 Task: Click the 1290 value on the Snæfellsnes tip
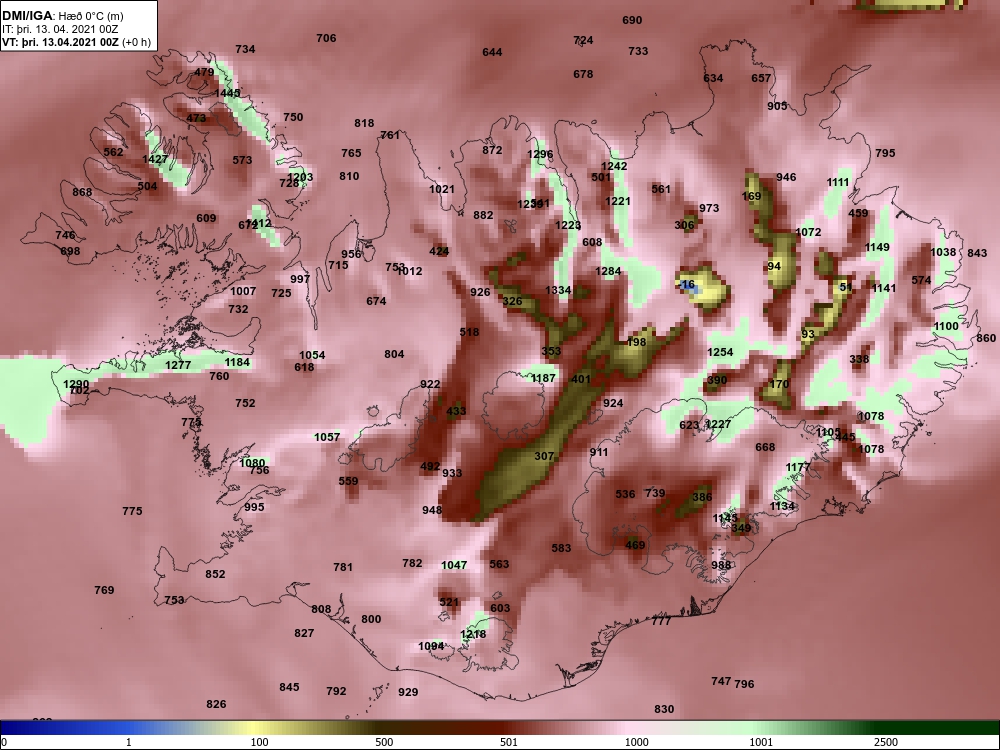[77, 384]
